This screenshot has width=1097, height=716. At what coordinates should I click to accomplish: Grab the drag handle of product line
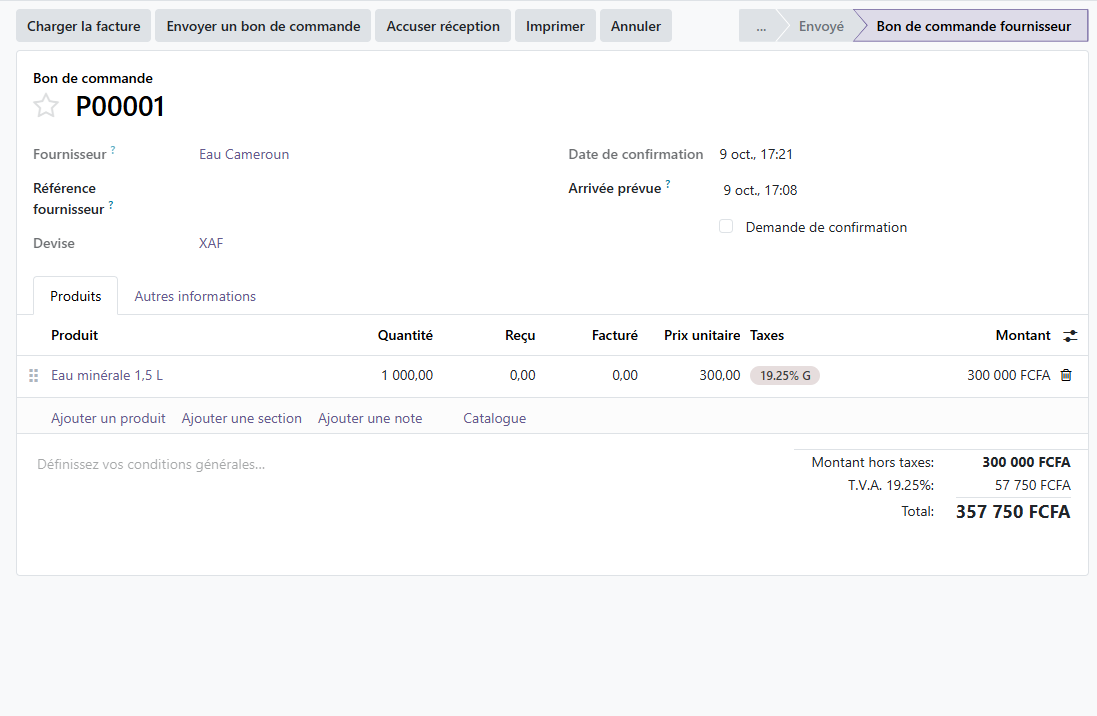pos(33,376)
